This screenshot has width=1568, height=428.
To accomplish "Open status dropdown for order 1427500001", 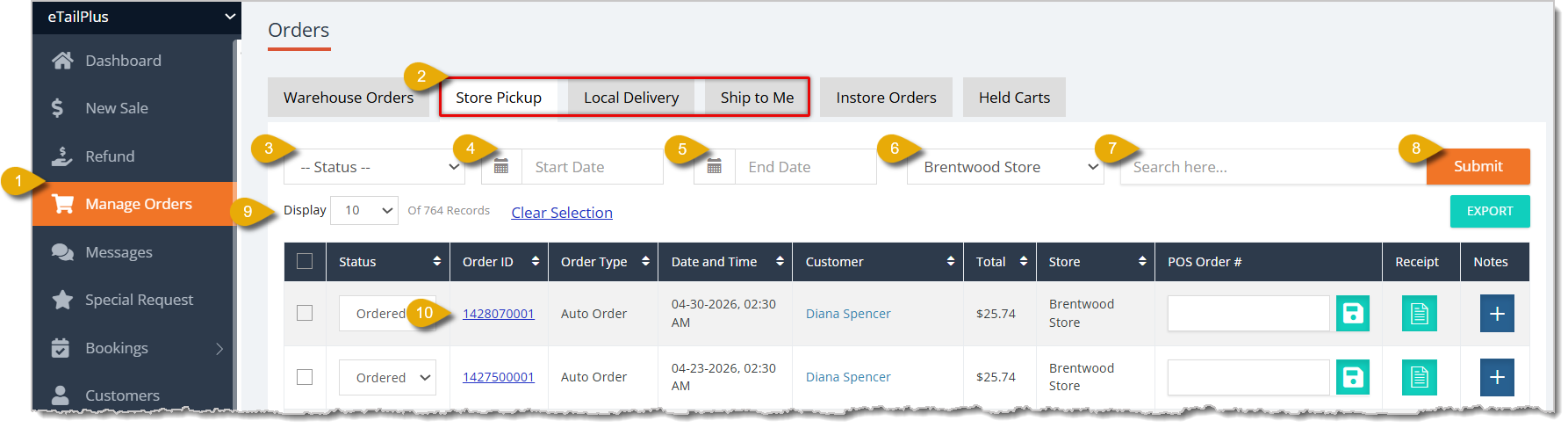I will (387, 377).
